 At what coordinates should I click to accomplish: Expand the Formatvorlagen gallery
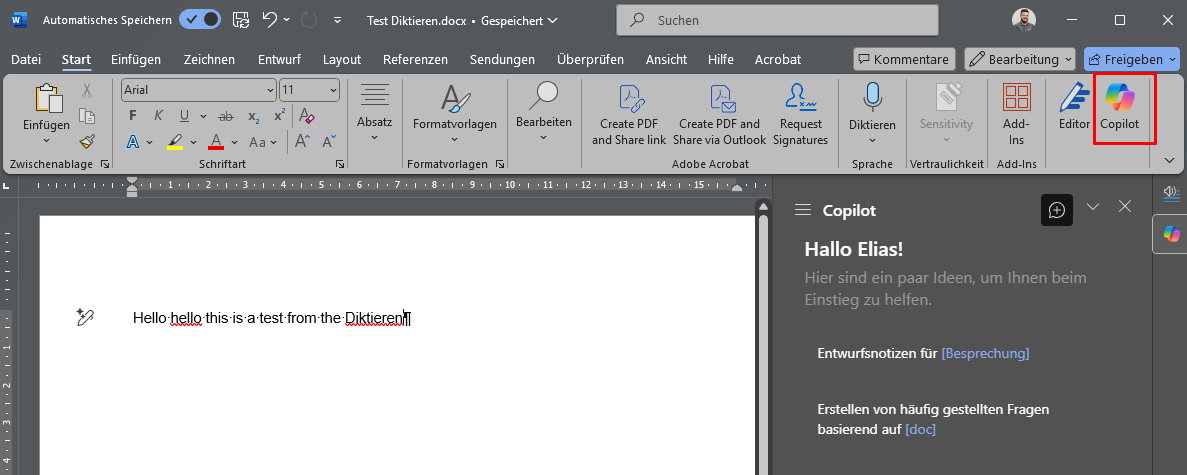coord(454,115)
